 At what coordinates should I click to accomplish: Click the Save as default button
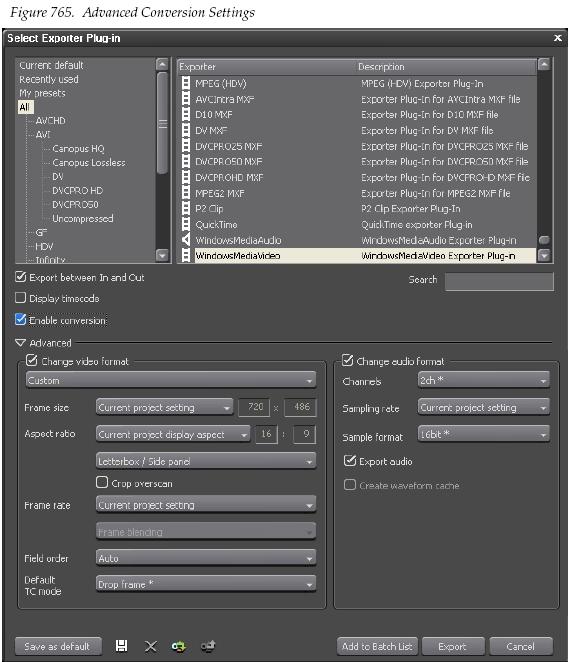pos(58,646)
